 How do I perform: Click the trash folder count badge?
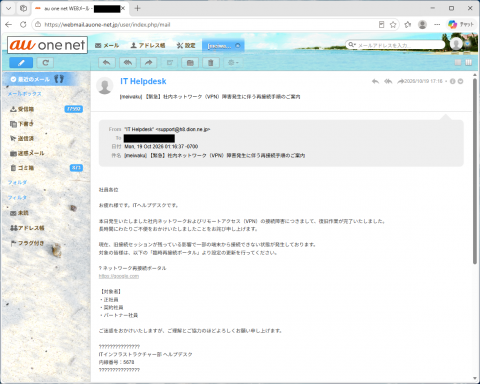point(76,168)
